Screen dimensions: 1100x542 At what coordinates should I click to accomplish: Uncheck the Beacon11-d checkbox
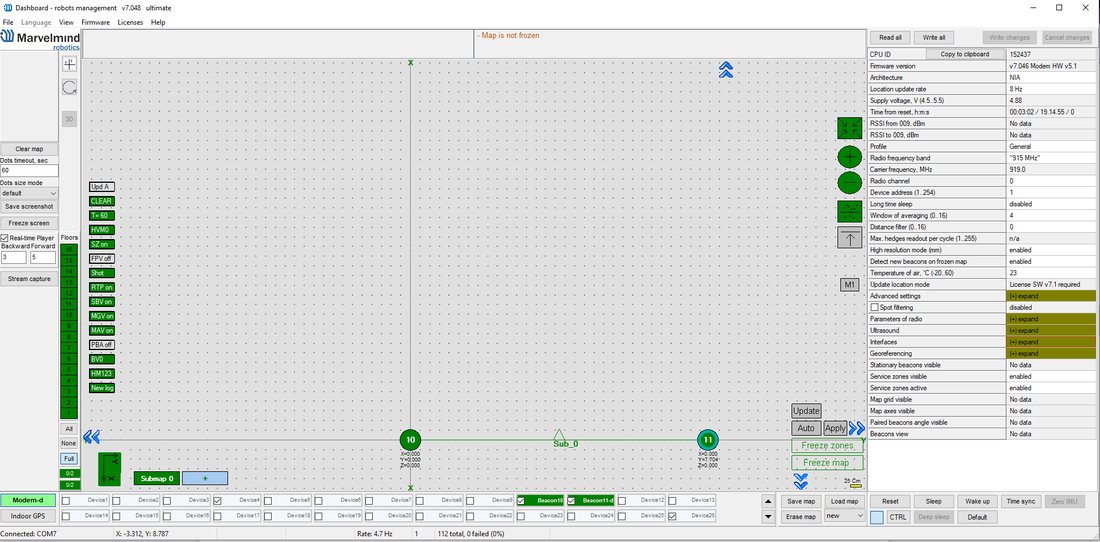(x=571, y=501)
